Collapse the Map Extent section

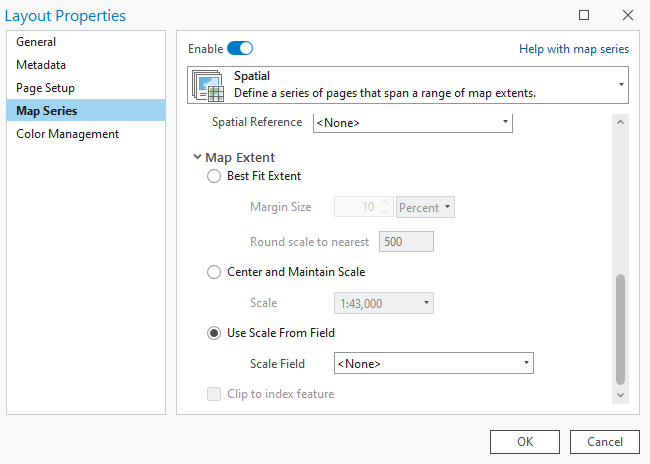coord(197,158)
